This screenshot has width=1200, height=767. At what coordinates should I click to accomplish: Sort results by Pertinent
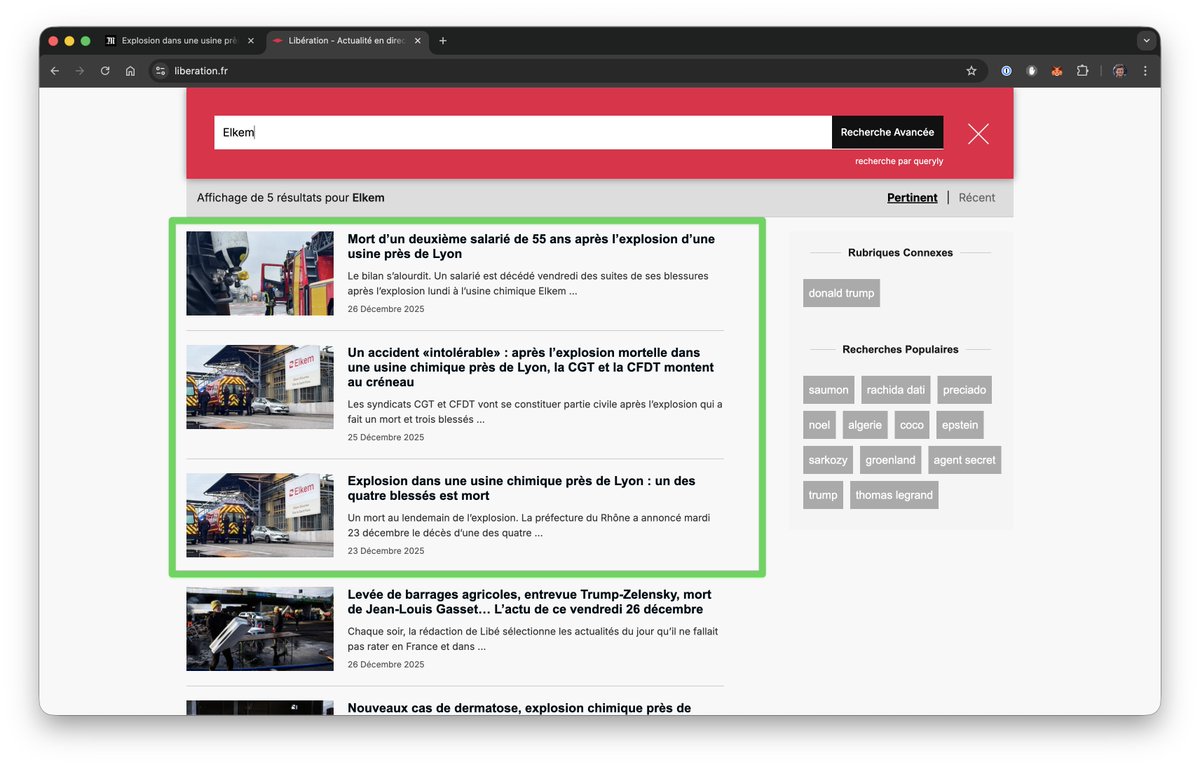[912, 198]
